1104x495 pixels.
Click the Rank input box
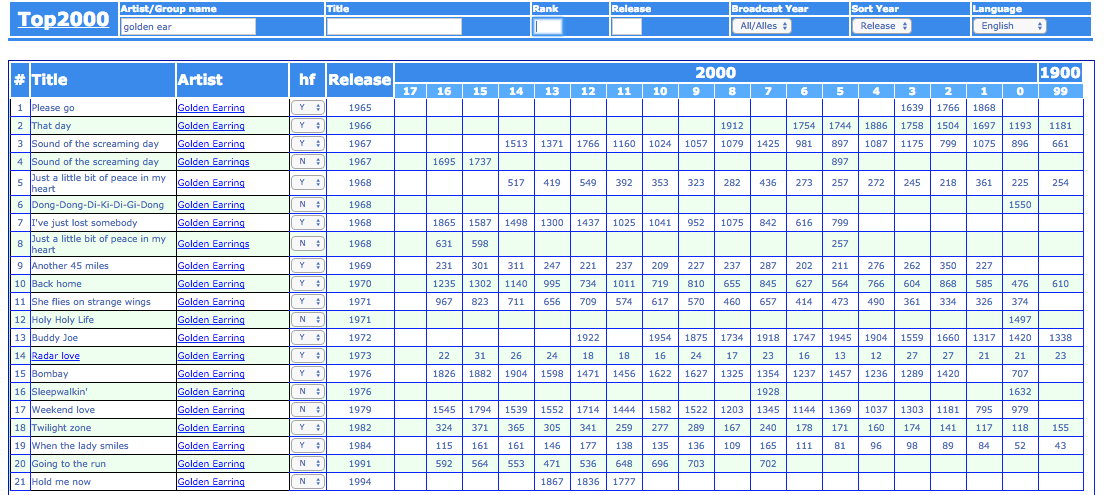(x=548, y=27)
